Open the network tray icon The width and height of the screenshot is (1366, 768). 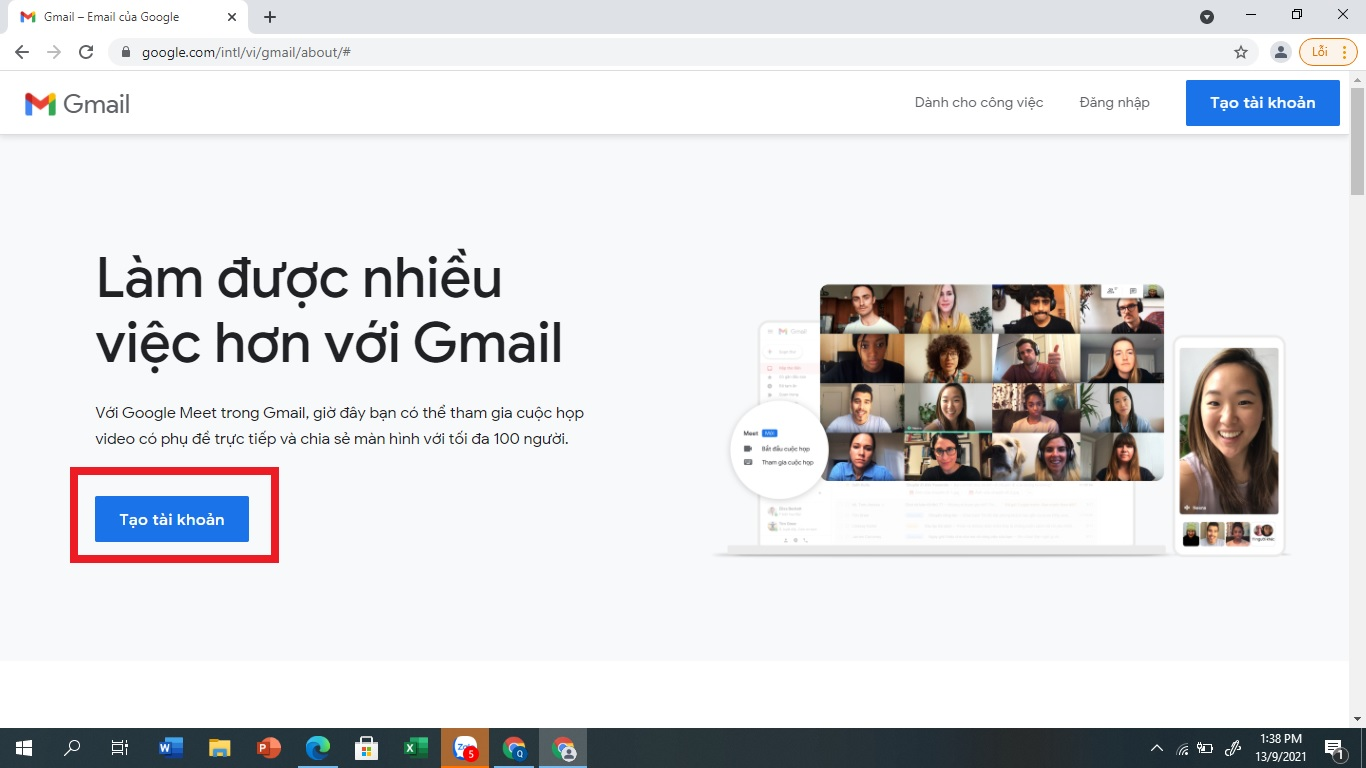pos(1182,748)
